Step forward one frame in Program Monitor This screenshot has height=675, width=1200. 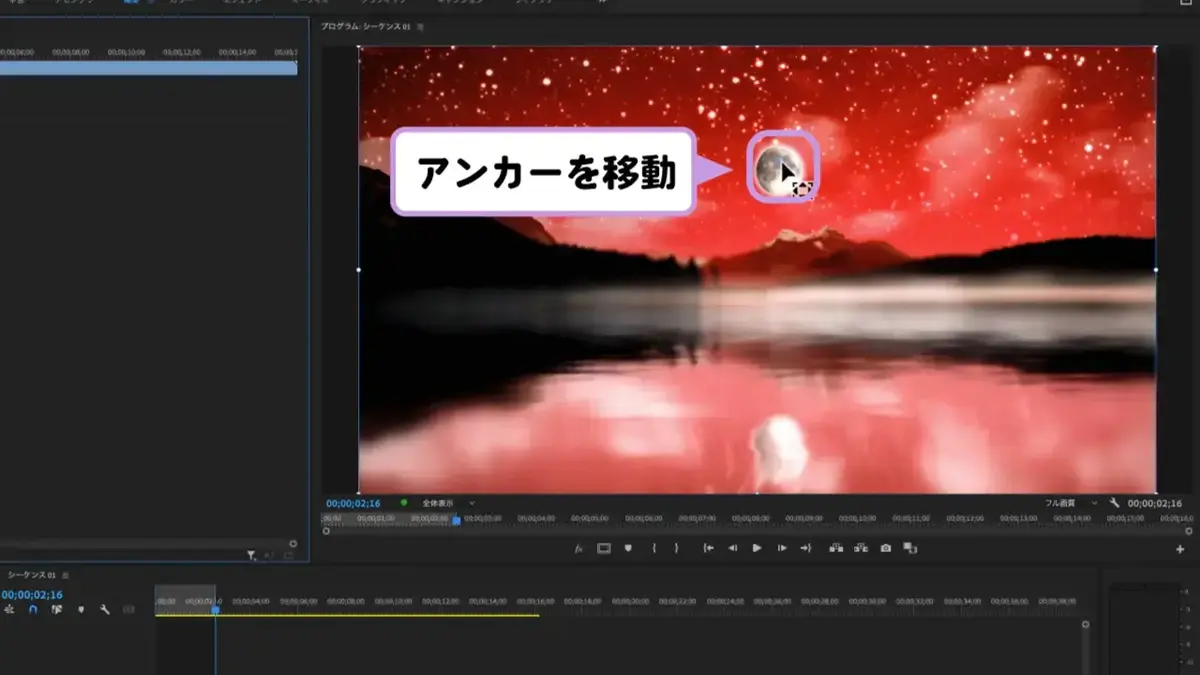(782, 548)
